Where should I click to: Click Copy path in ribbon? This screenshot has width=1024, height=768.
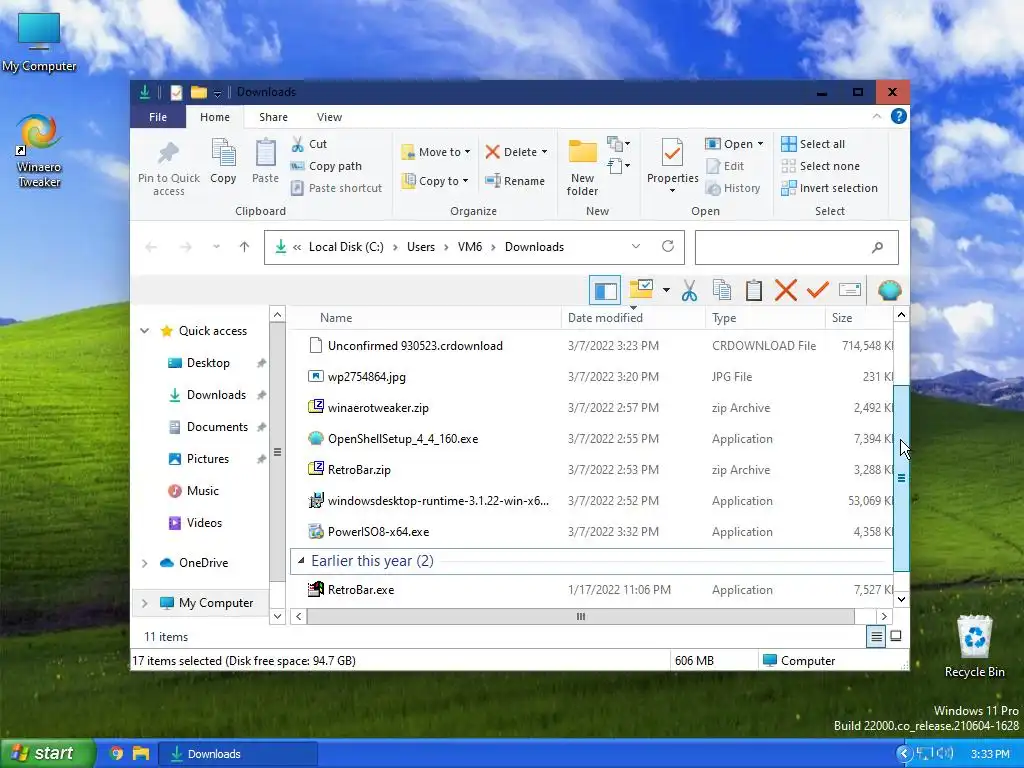click(327, 166)
